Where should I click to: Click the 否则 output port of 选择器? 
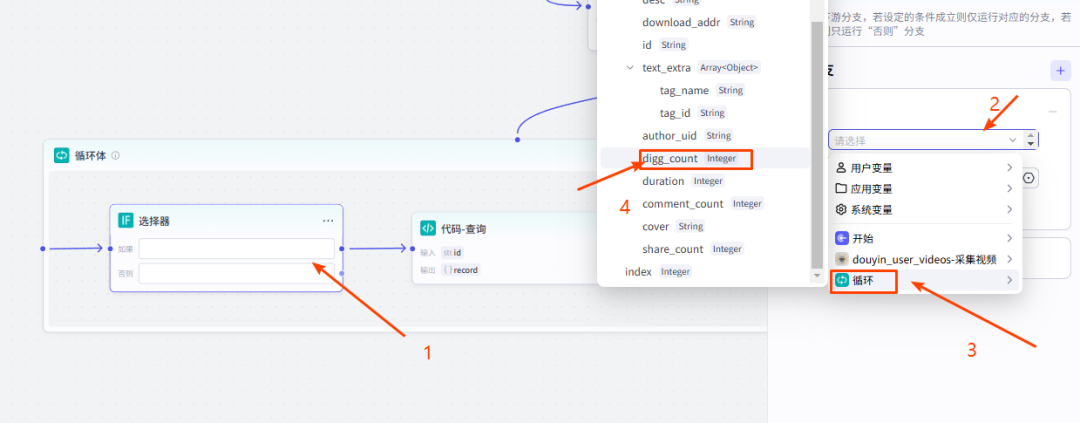pyautogui.click(x=342, y=274)
